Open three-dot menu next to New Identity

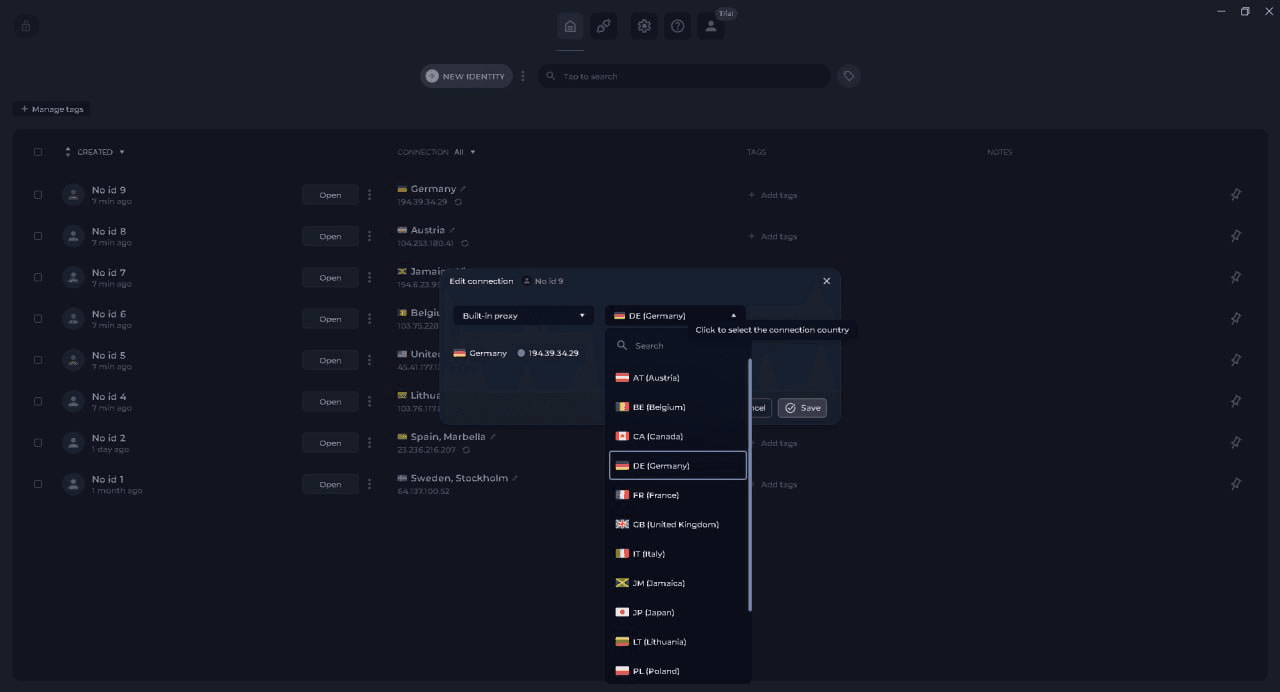coord(522,76)
